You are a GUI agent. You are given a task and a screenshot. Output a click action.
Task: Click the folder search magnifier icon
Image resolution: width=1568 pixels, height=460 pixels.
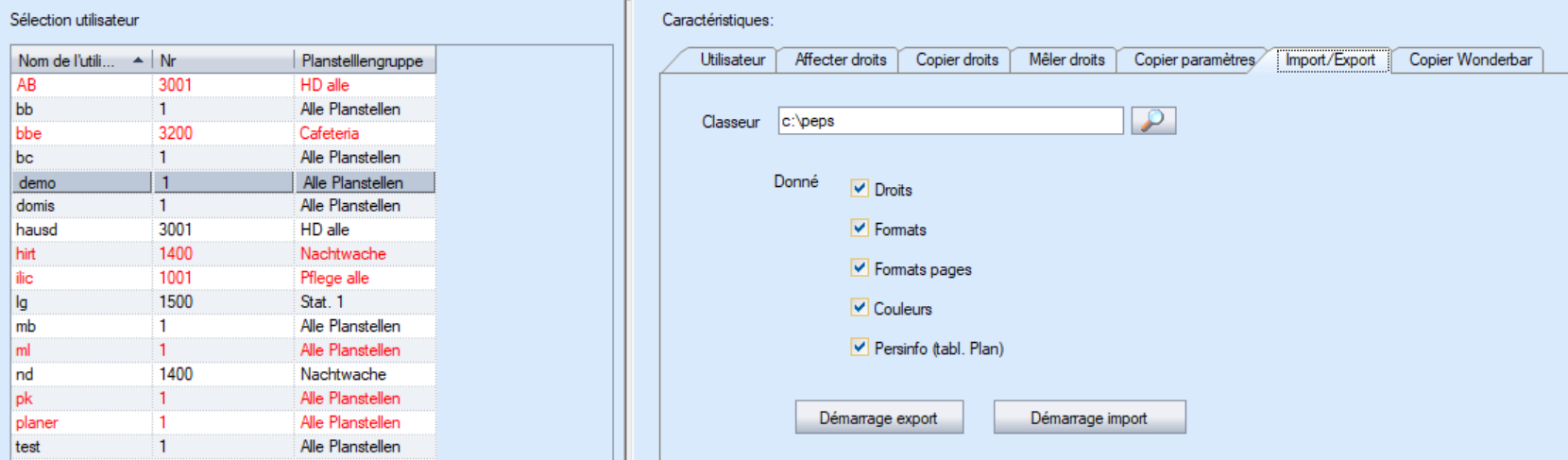pos(1152,121)
